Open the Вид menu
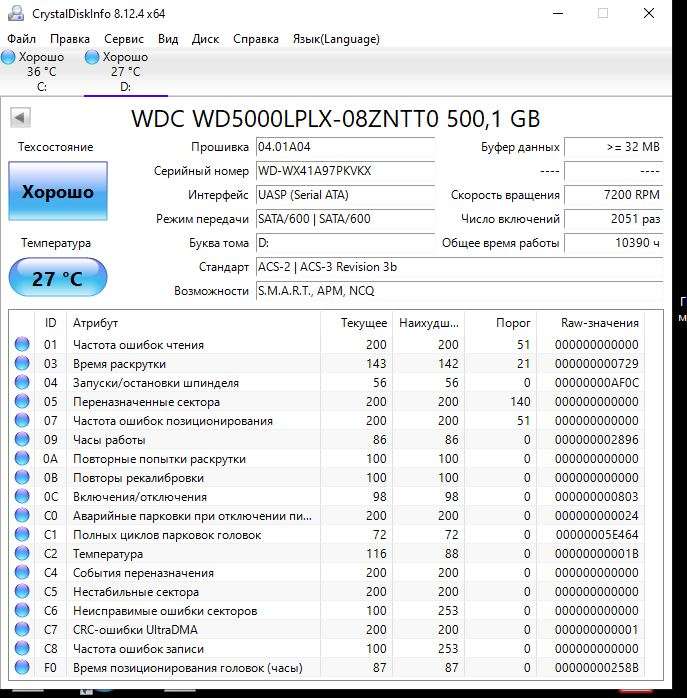Image resolution: width=687 pixels, height=698 pixels. point(168,39)
